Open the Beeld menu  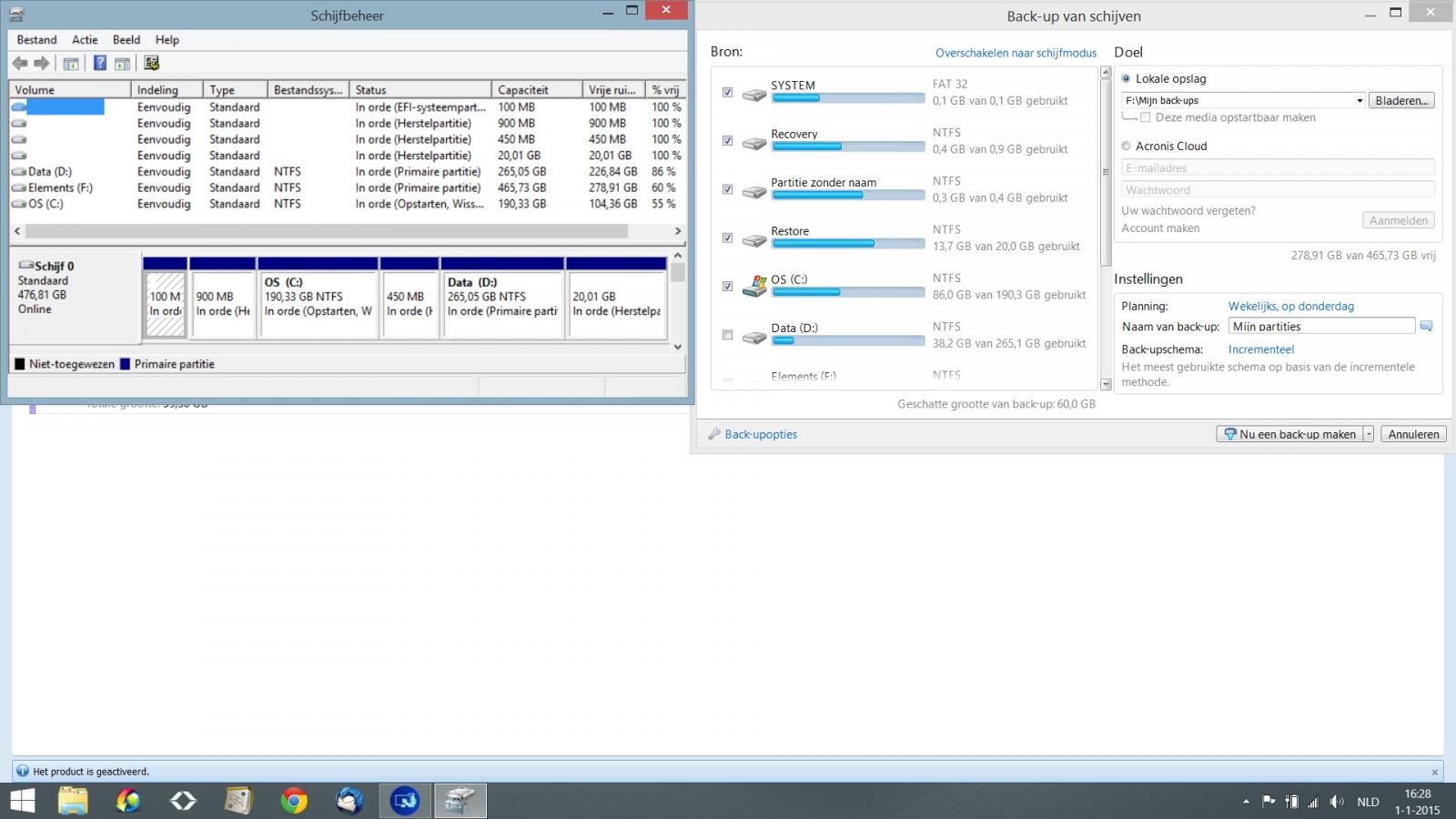pos(126,40)
